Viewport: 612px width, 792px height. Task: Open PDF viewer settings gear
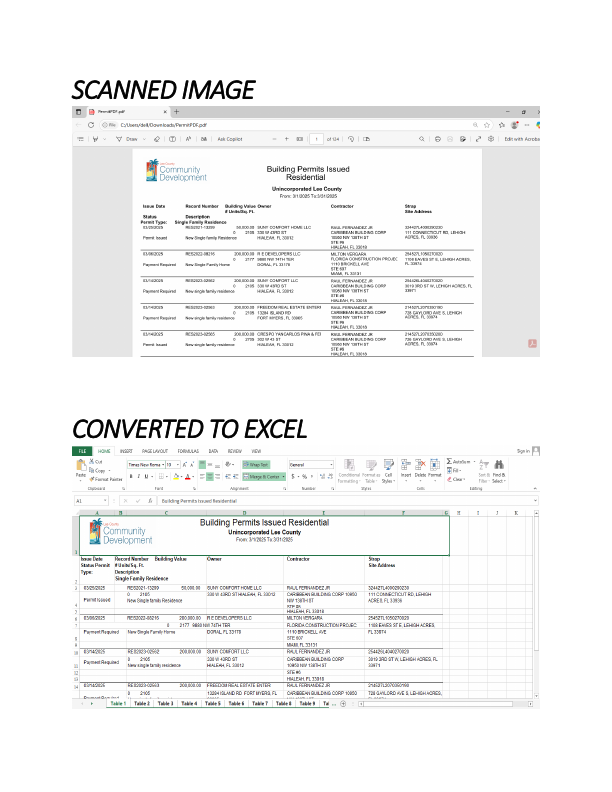tap(491, 139)
